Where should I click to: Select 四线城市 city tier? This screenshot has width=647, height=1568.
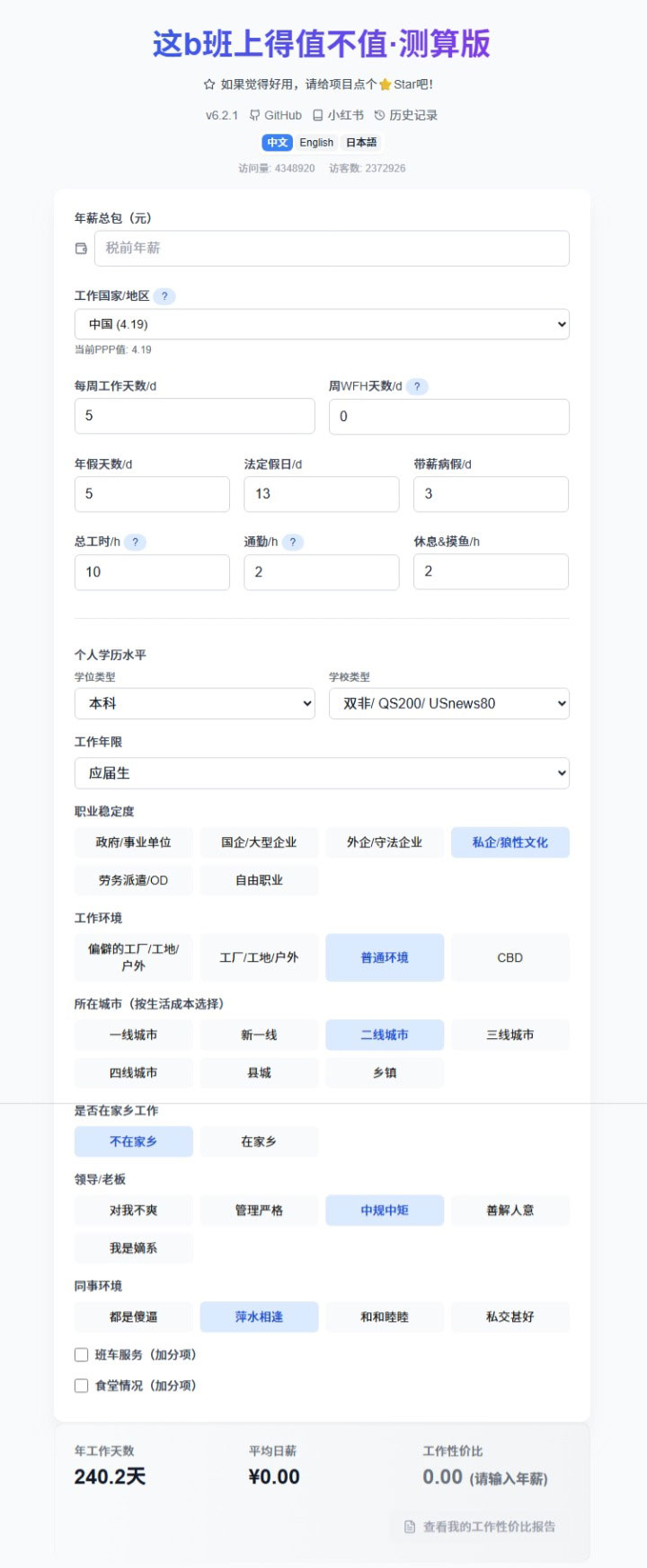133,1072
